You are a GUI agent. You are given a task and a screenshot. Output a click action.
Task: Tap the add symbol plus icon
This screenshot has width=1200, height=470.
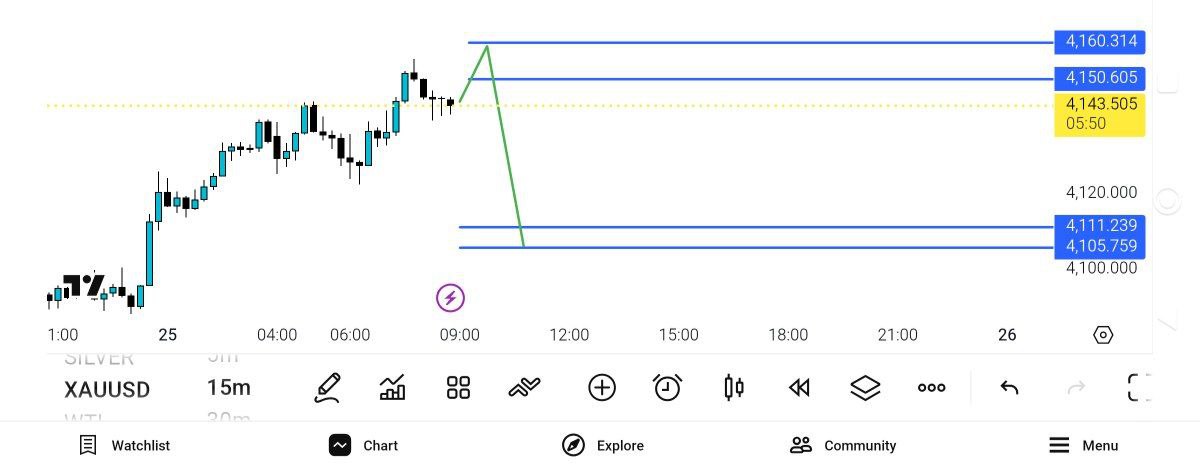[x=602, y=388]
